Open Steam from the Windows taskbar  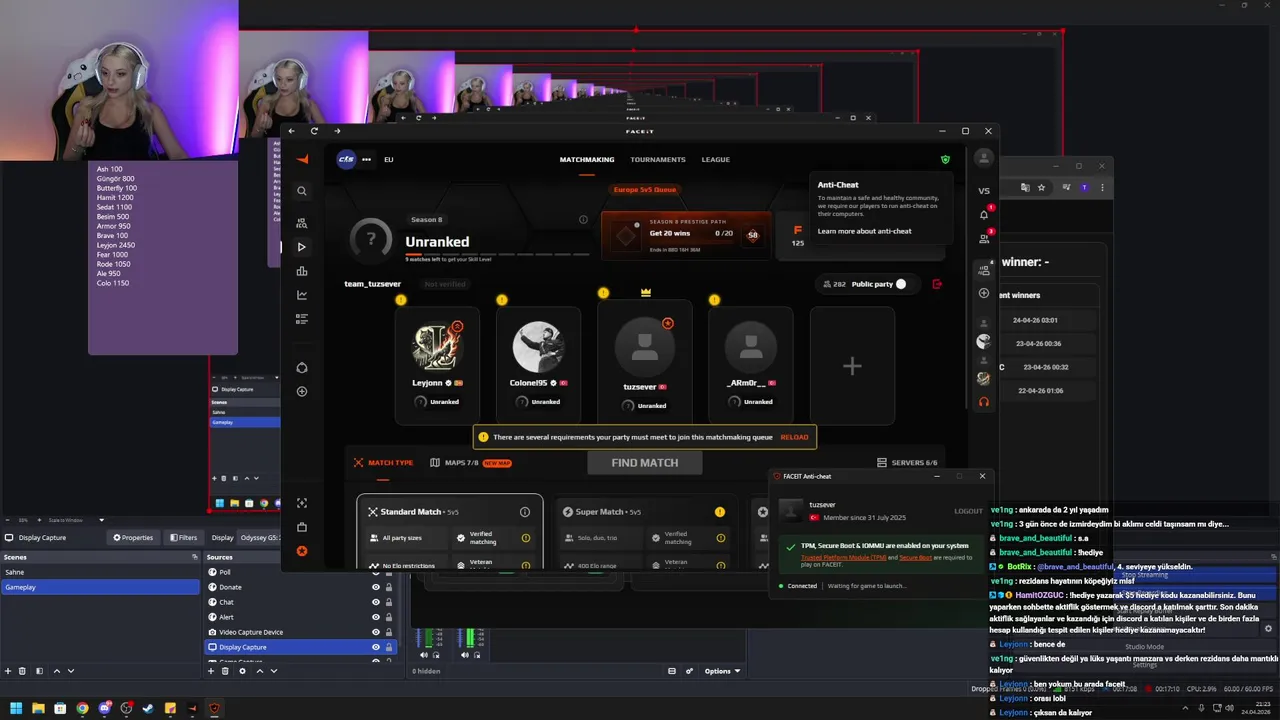(x=148, y=708)
